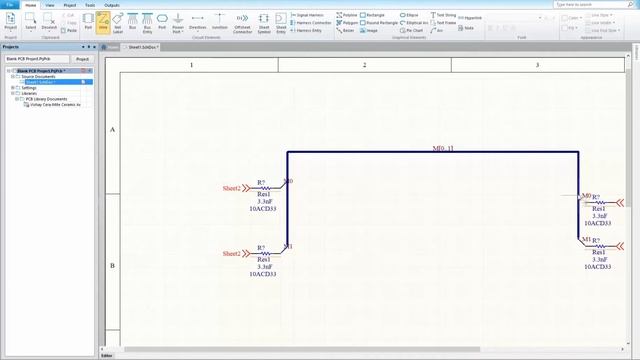This screenshot has width=640, height=360.
Task: Choose the Rectangle drawing tool
Action: 372,15
